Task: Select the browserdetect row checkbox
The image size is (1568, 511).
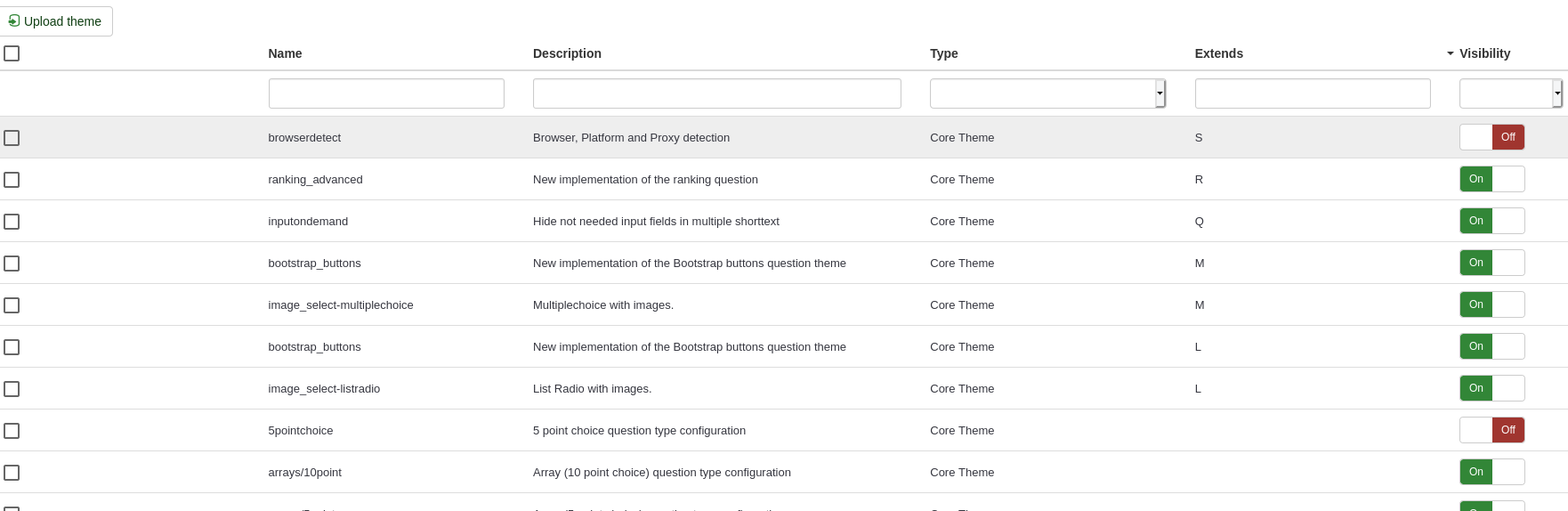Action: 12,138
